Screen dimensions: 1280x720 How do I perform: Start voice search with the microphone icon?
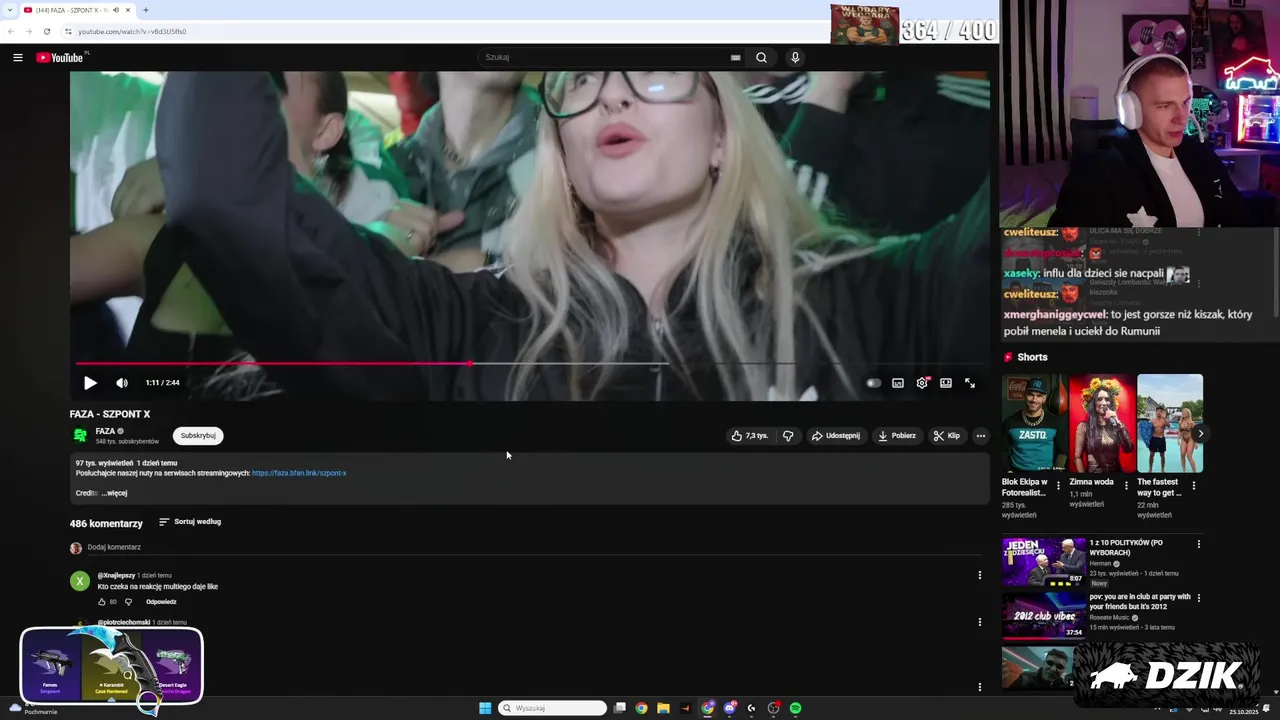[x=795, y=57]
